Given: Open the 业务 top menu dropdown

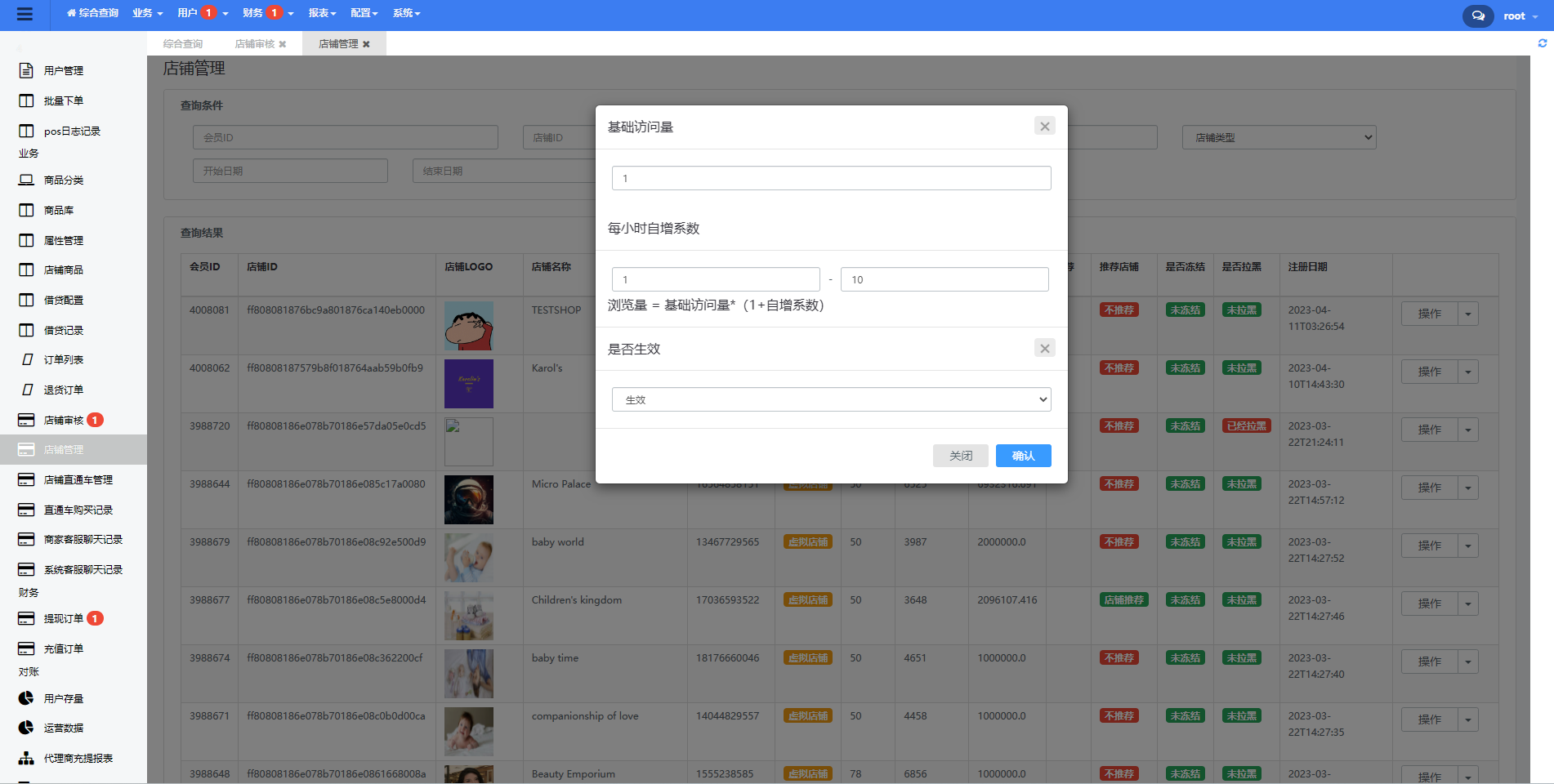Looking at the screenshot, I should pyautogui.click(x=147, y=13).
